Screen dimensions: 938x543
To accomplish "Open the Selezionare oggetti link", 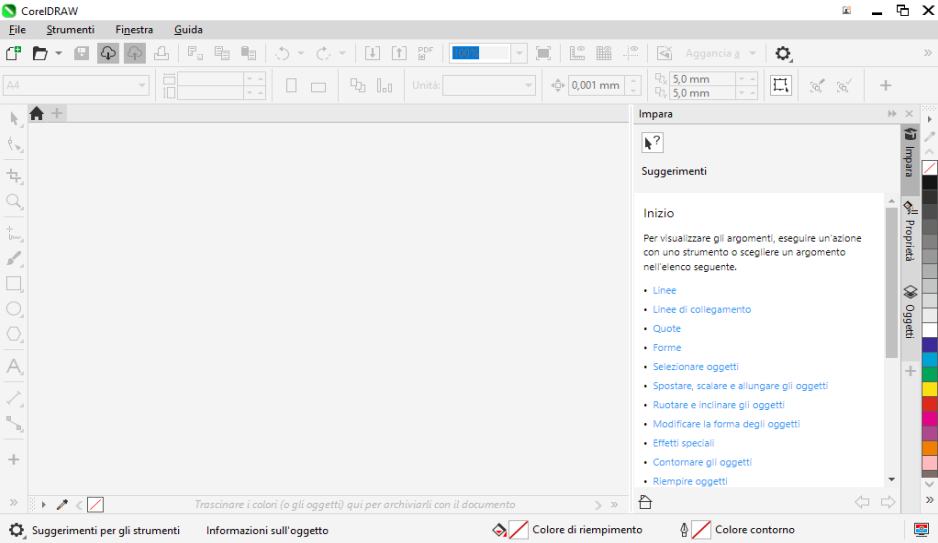I will [x=696, y=367].
